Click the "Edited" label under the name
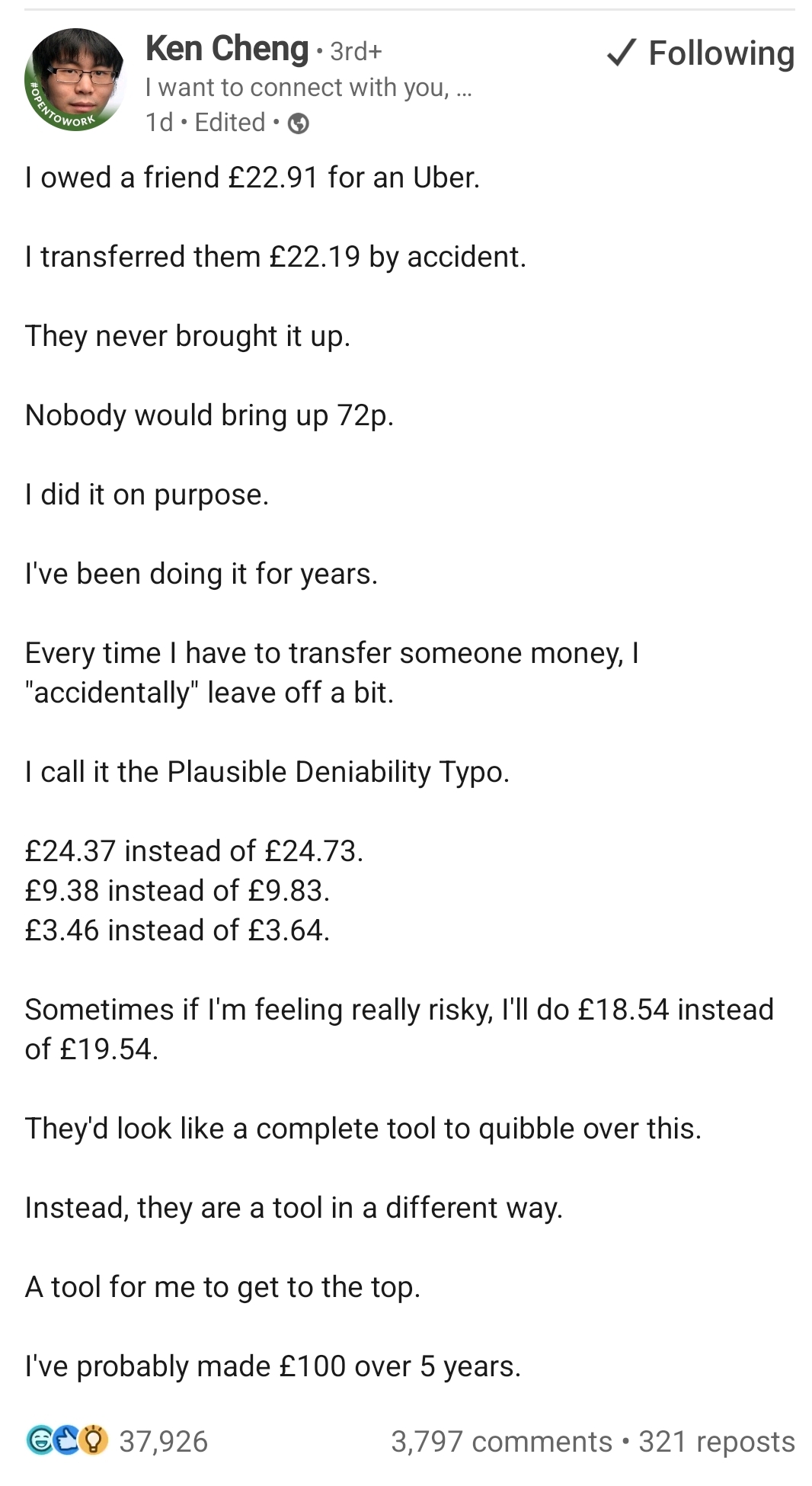 (x=229, y=122)
